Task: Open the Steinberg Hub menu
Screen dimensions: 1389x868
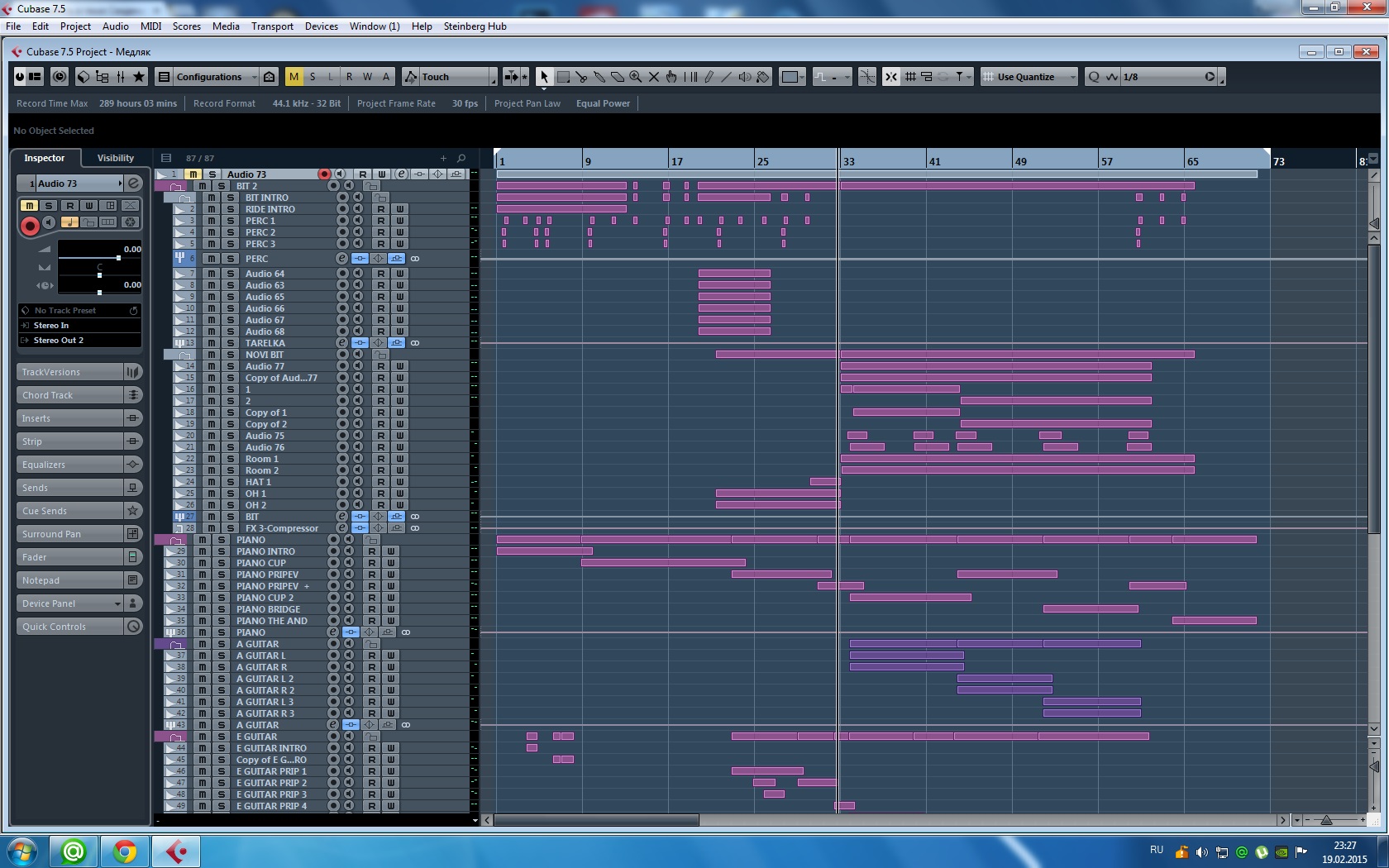Action: click(475, 26)
